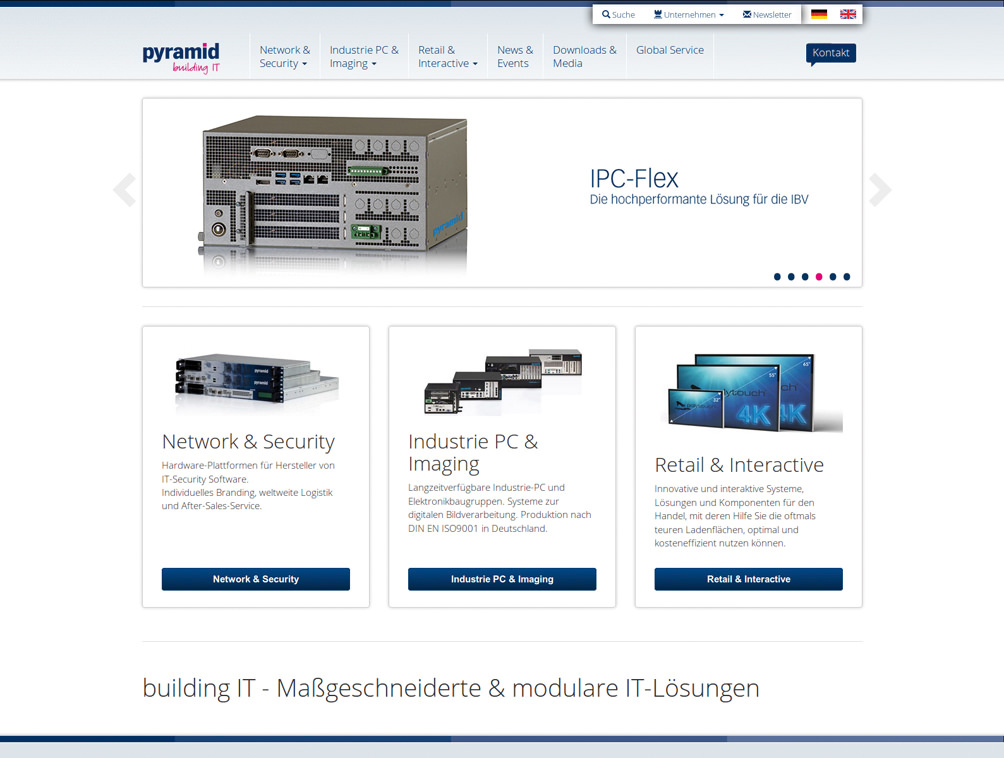This screenshot has height=758, width=1004.
Task: Click the IPC-Flex slide heading
Action: tap(634, 178)
